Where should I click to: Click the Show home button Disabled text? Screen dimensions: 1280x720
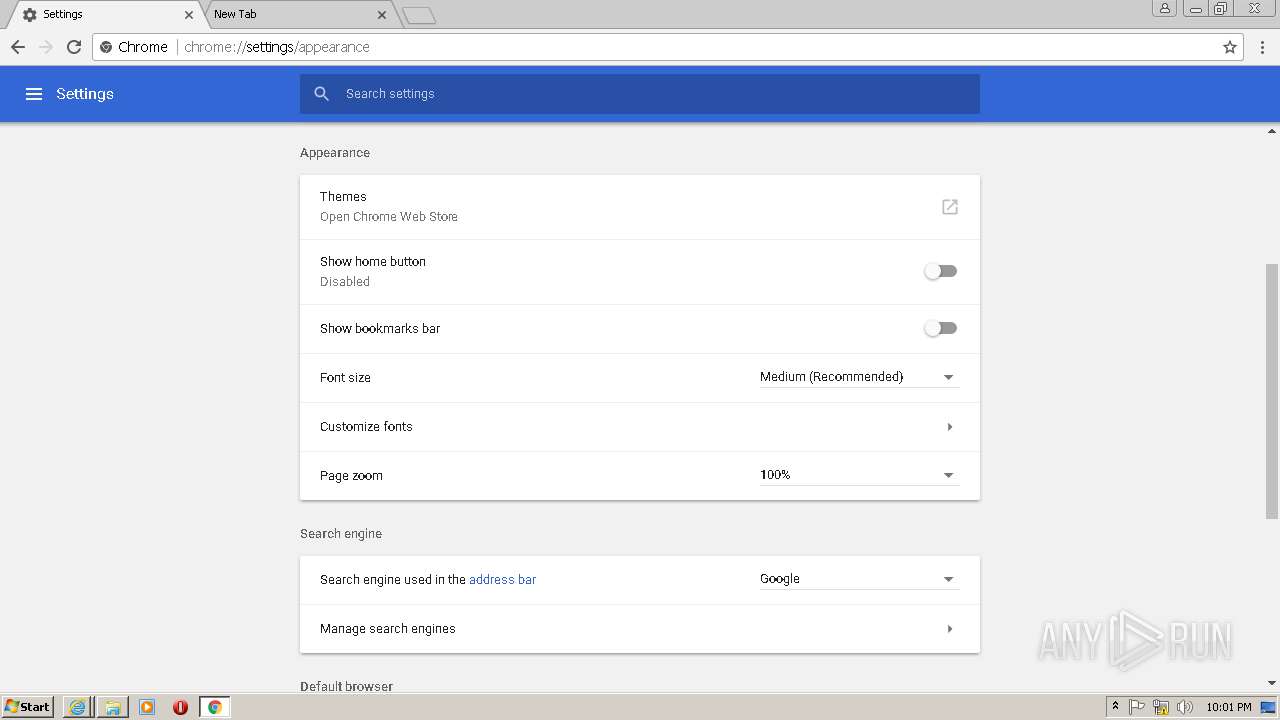(345, 282)
